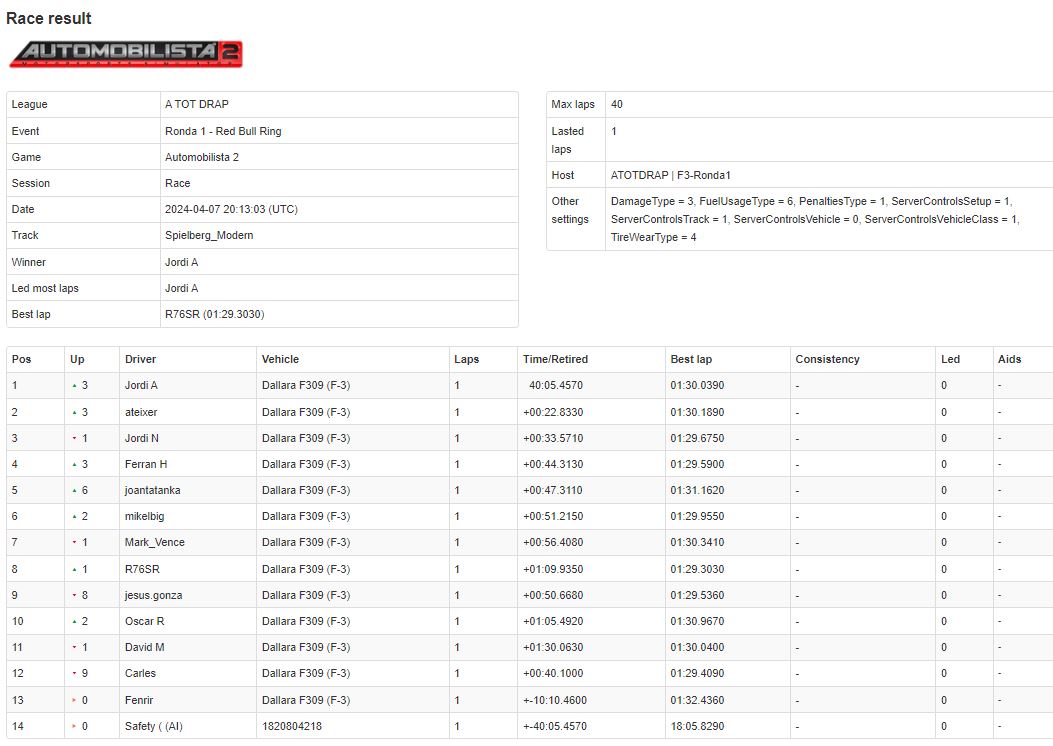Select the Safety ( (AI) driver row
This screenshot has height=746, width=1053.
pyautogui.click(x=529, y=726)
